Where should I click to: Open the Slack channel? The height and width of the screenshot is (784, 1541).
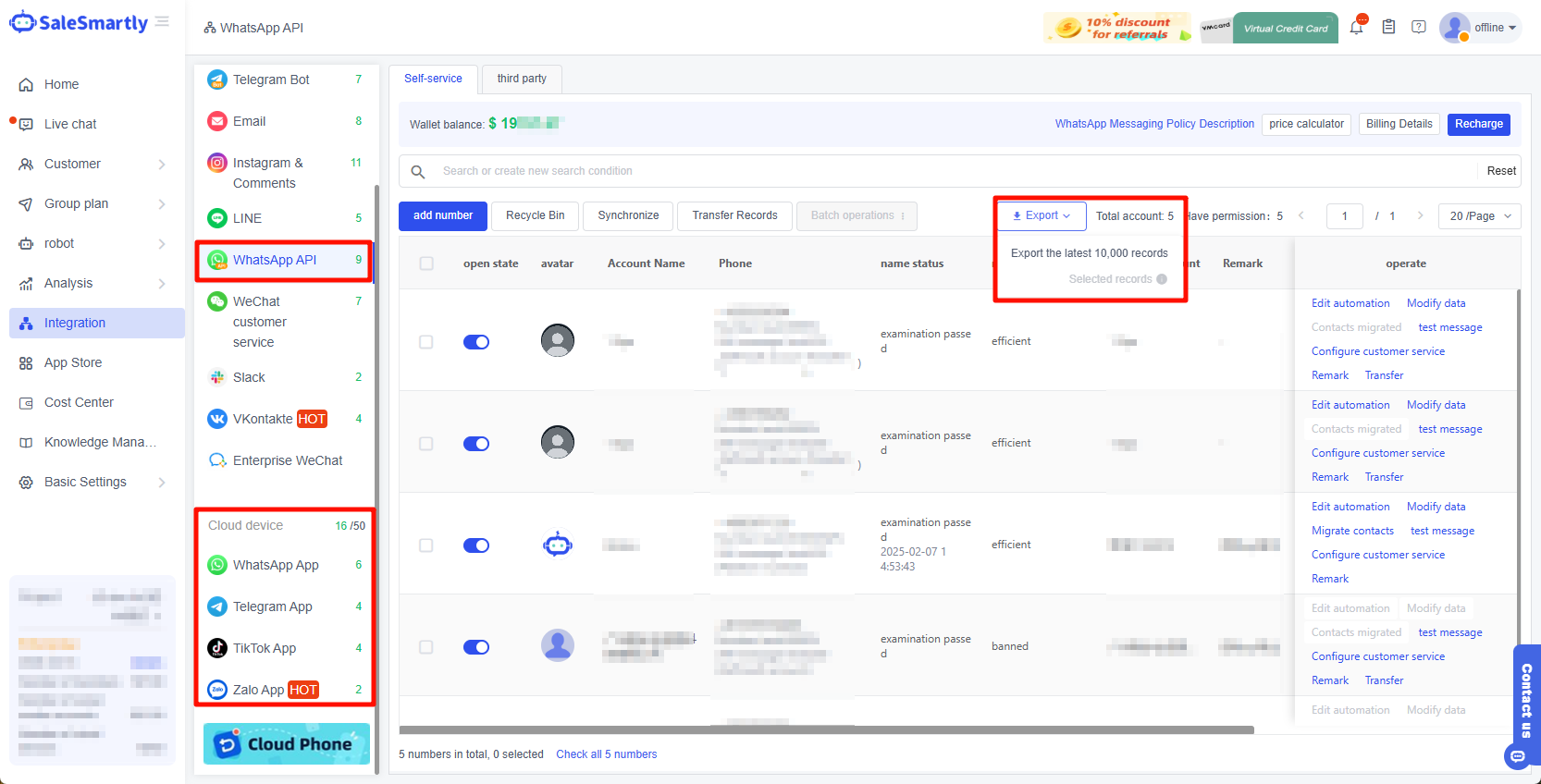pyautogui.click(x=284, y=377)
